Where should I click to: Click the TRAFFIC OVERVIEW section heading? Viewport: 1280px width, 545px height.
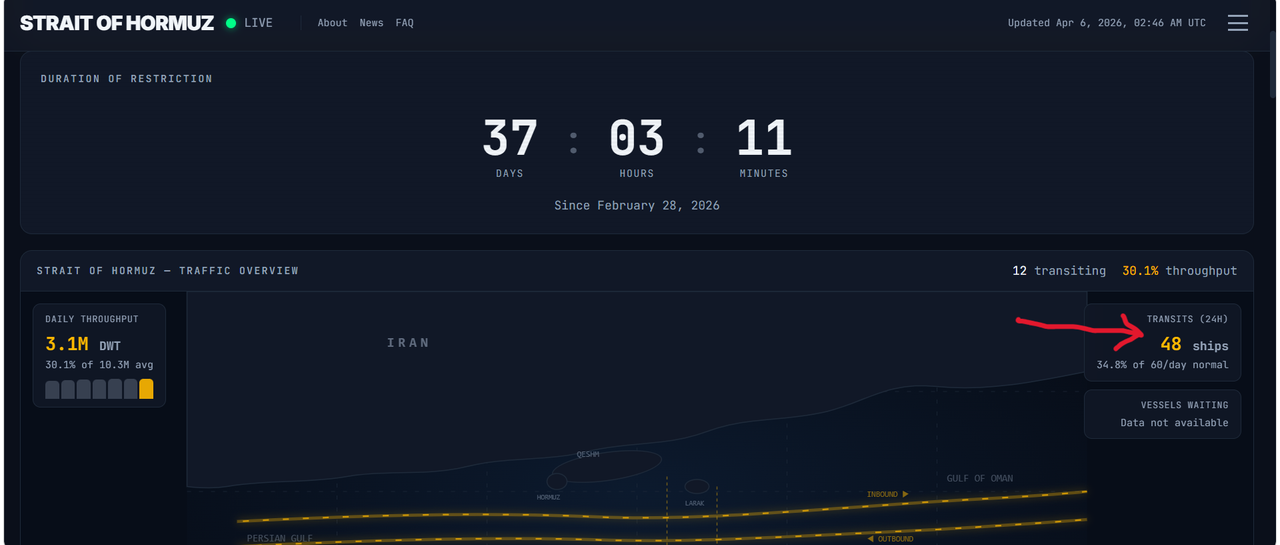pos(168,271)
